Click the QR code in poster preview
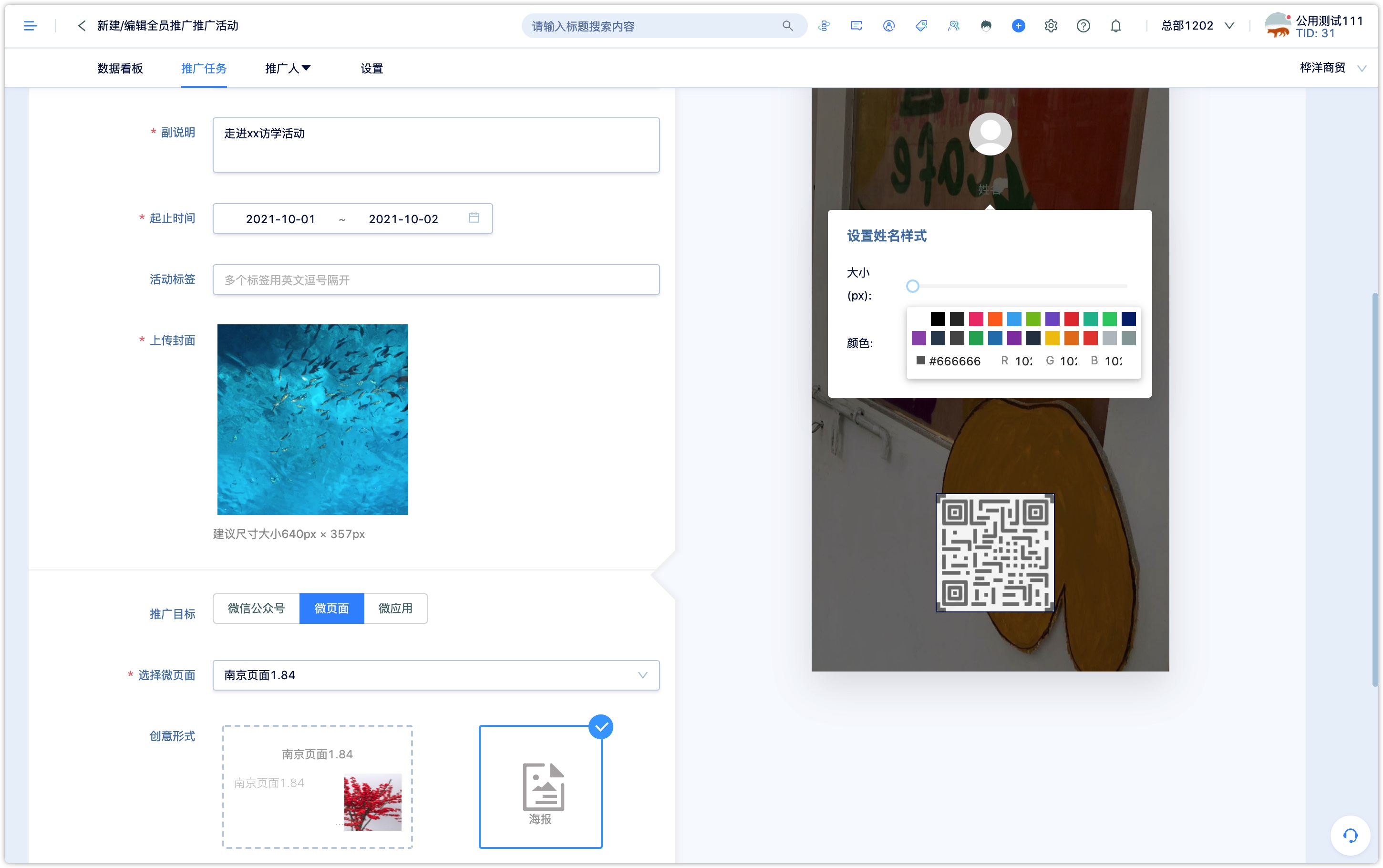The width and height of the screenshot is (1383, 868). click(x=995, y=553)
